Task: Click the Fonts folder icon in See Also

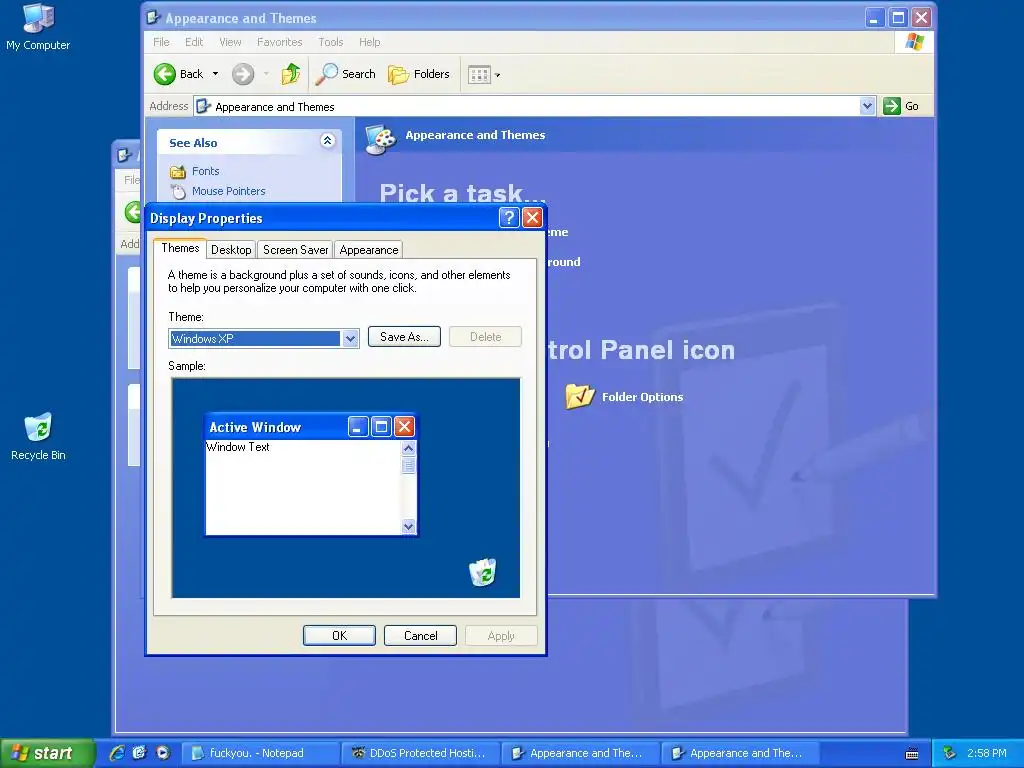Action: point(178,172)
